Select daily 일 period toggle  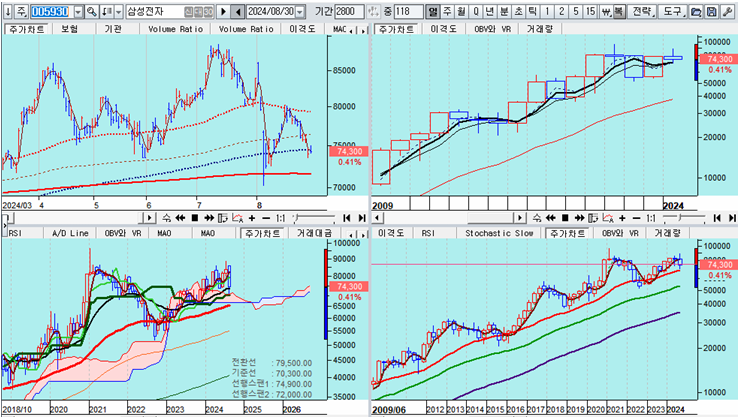tap(432, 11)
